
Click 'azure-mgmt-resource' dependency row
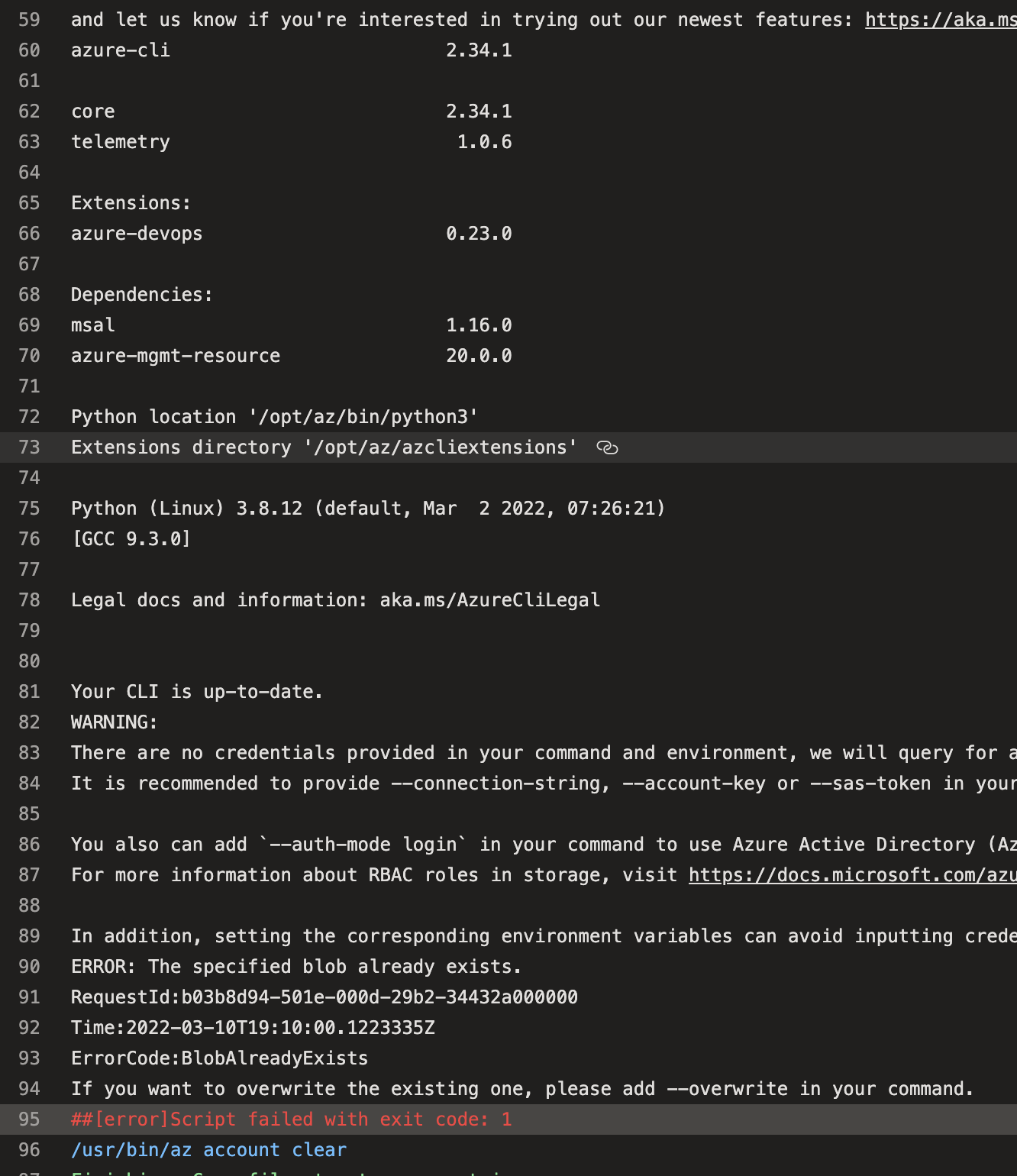click(x=292, y=356)
